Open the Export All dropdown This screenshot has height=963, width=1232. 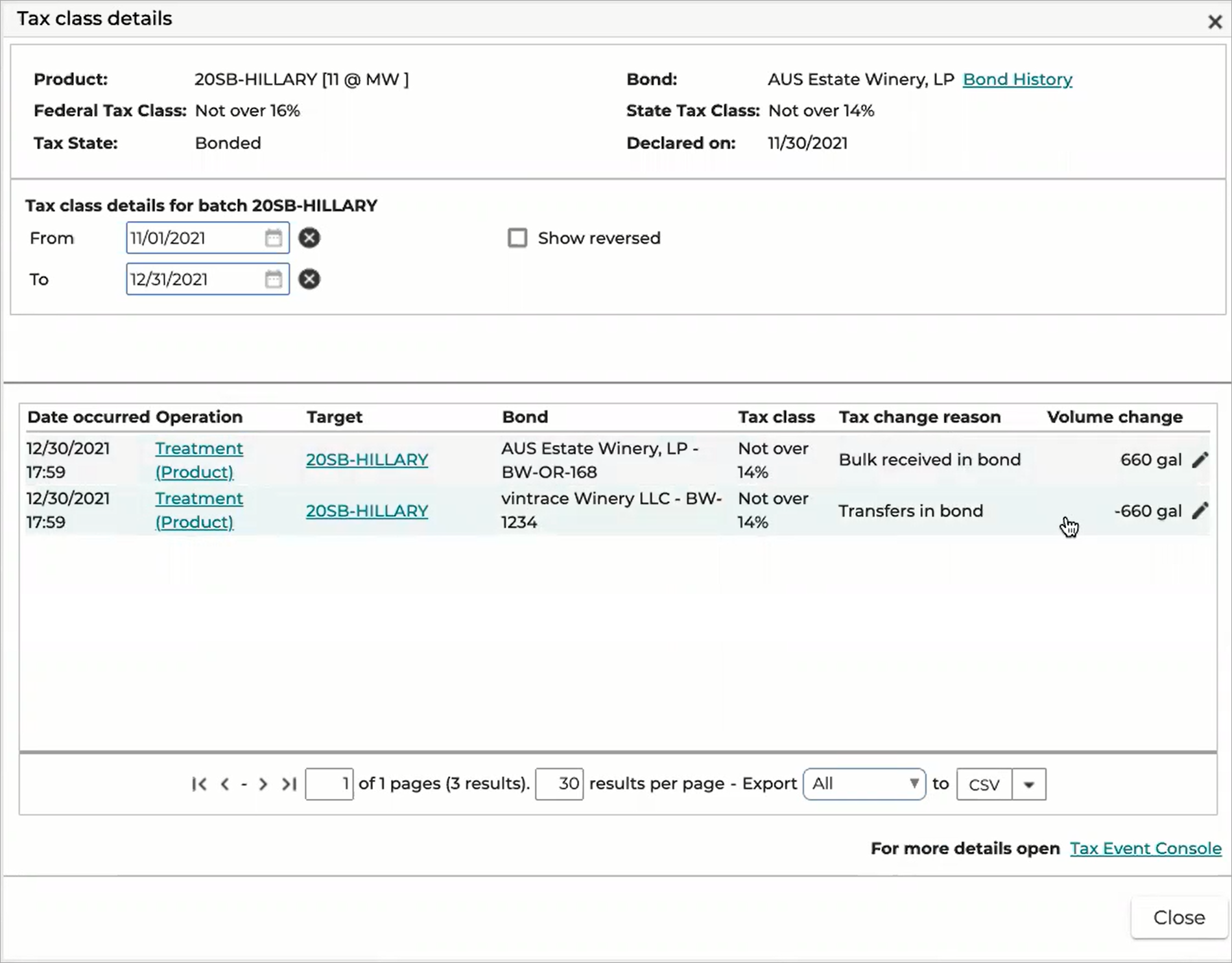coord(864,784)
